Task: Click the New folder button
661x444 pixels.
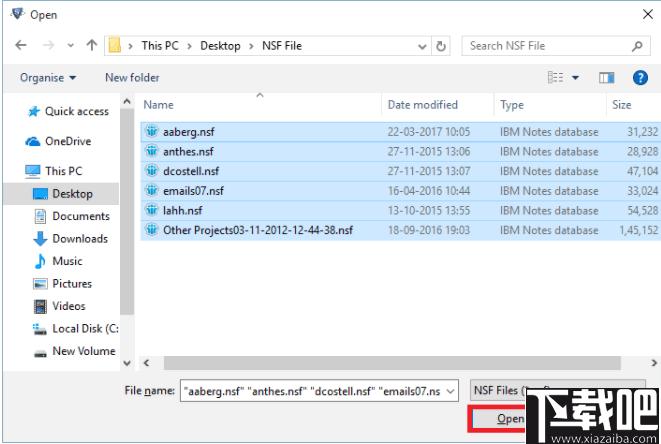Action: click(131, 78)
